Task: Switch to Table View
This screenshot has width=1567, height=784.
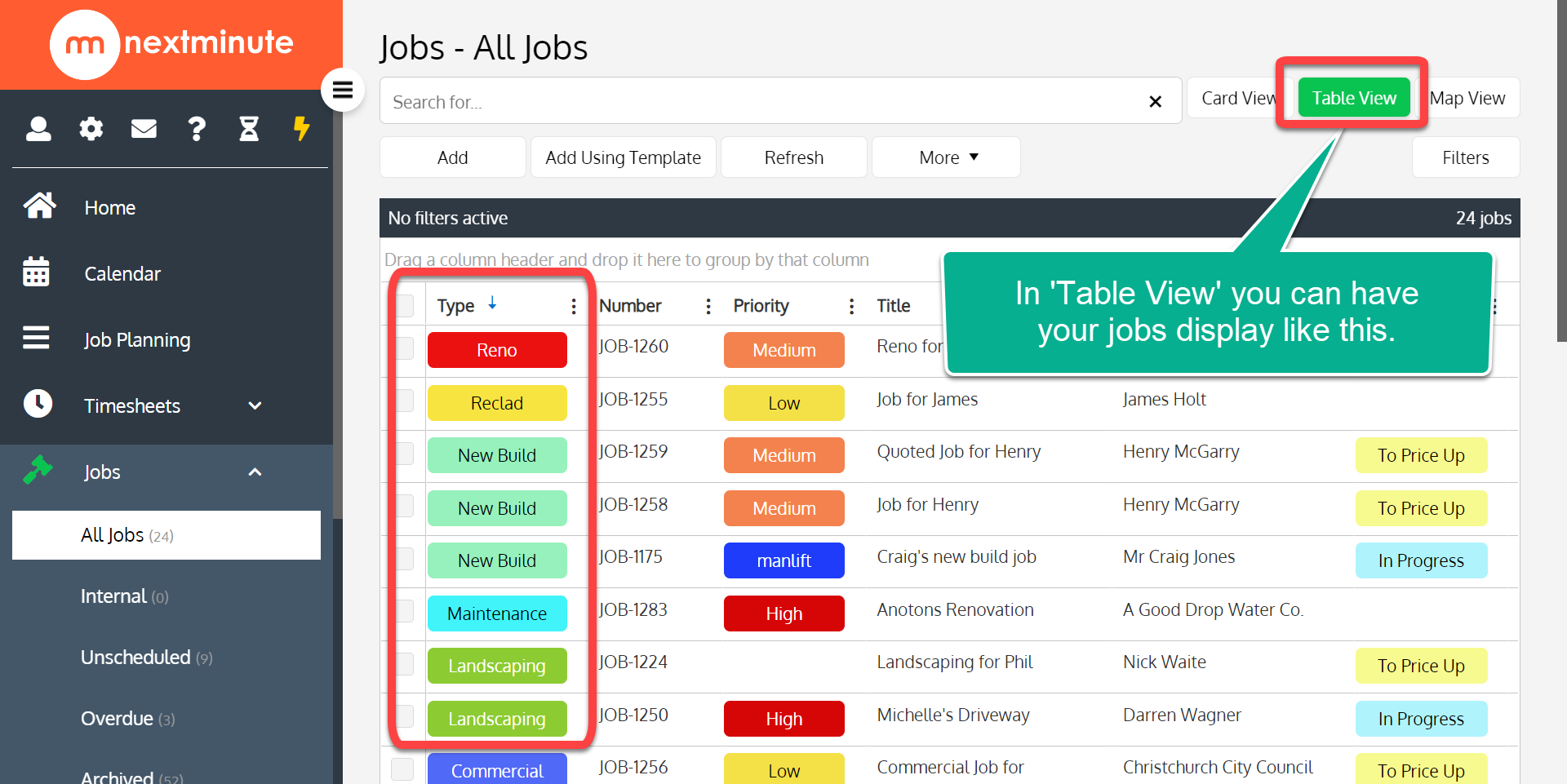Action: tap(1354, 98)
